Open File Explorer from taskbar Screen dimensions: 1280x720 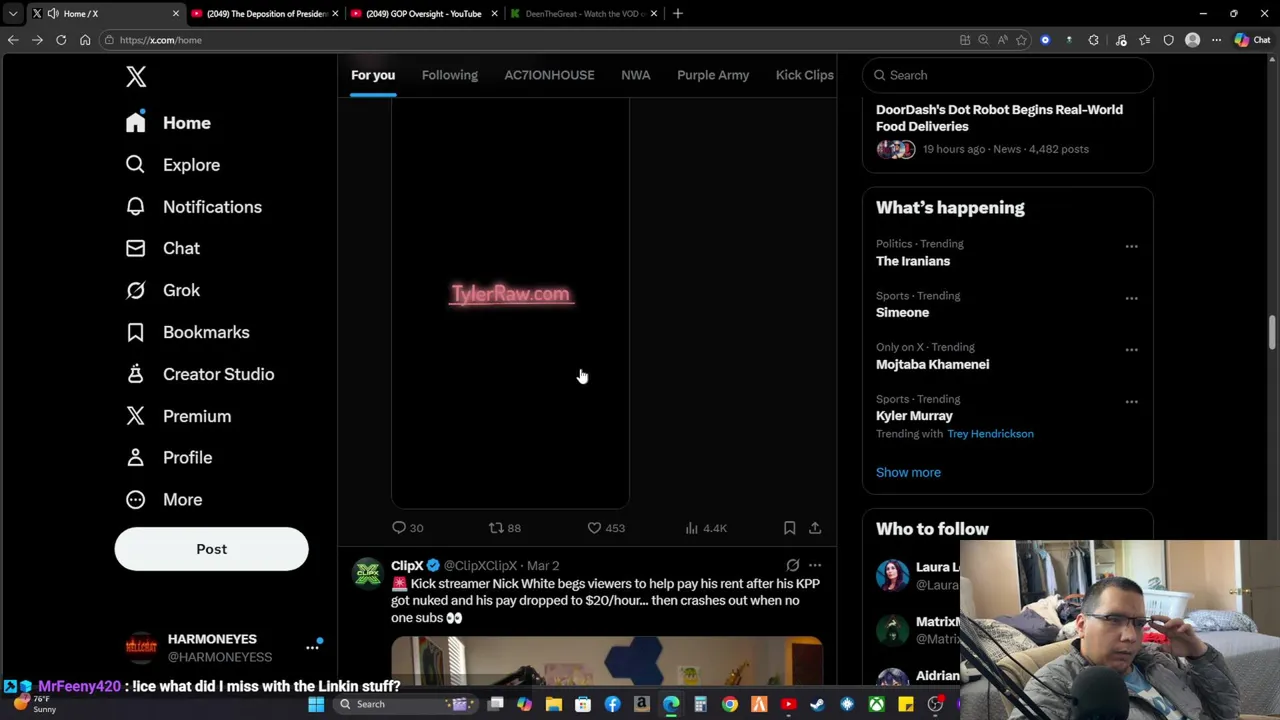point(553,704)
